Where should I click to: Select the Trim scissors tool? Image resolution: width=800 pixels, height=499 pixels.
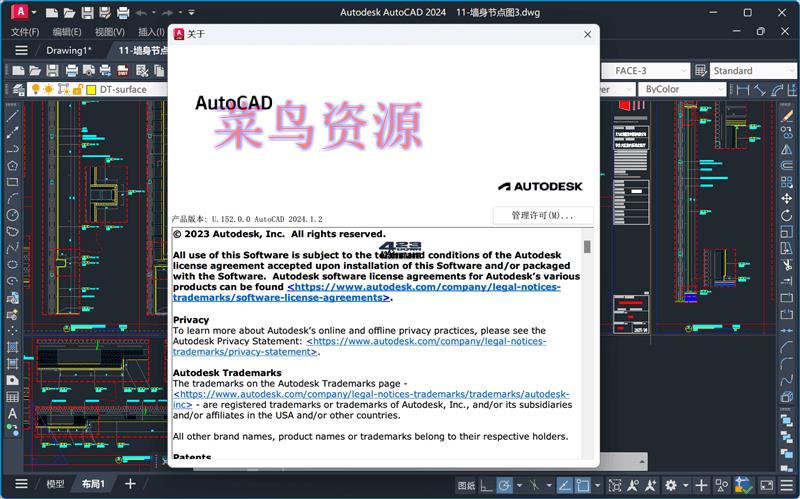(x=787, y=265)
